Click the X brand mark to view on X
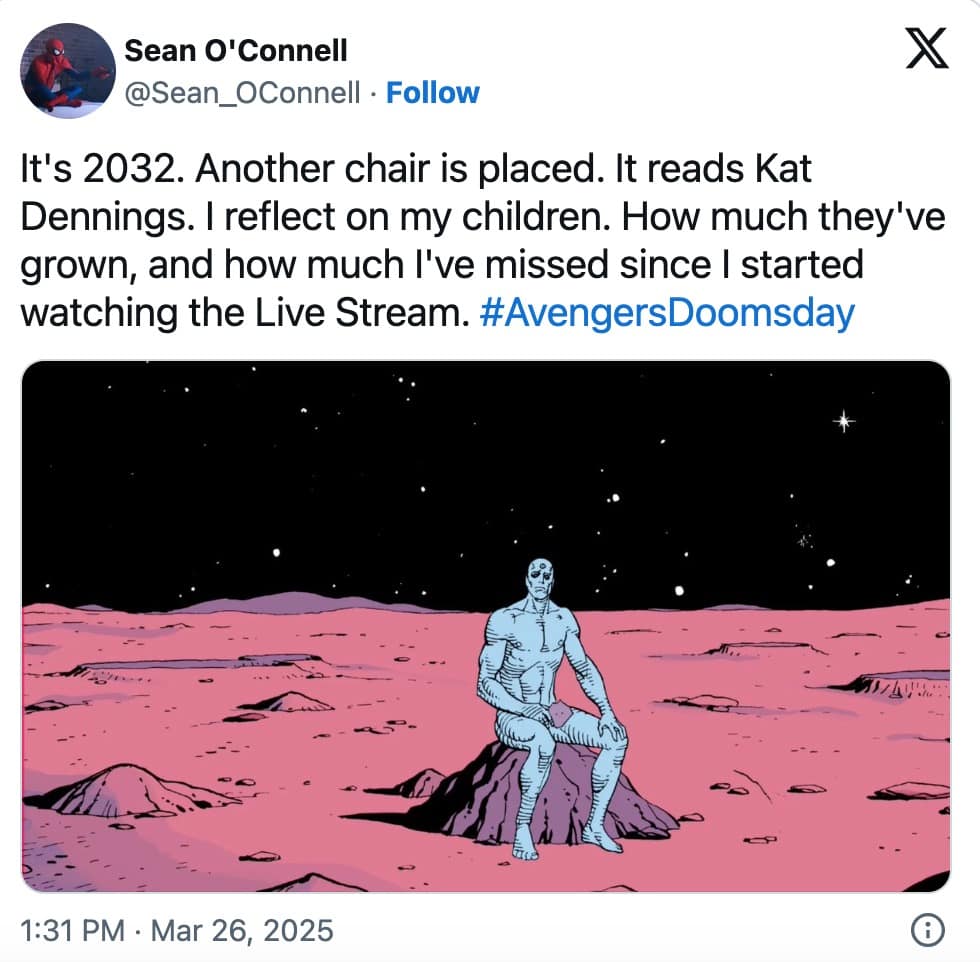980x962 pixels. pos(927,49)
